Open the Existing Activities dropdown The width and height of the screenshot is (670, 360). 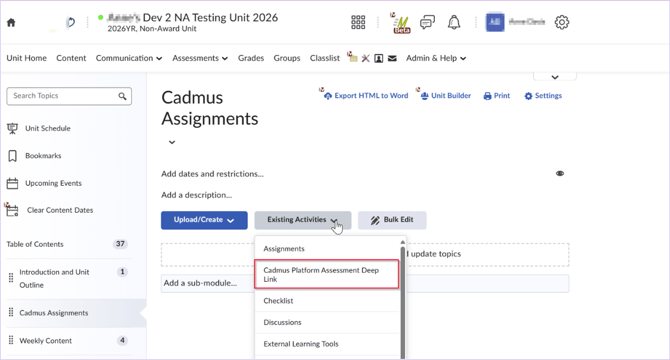click(x=303, y=220)
